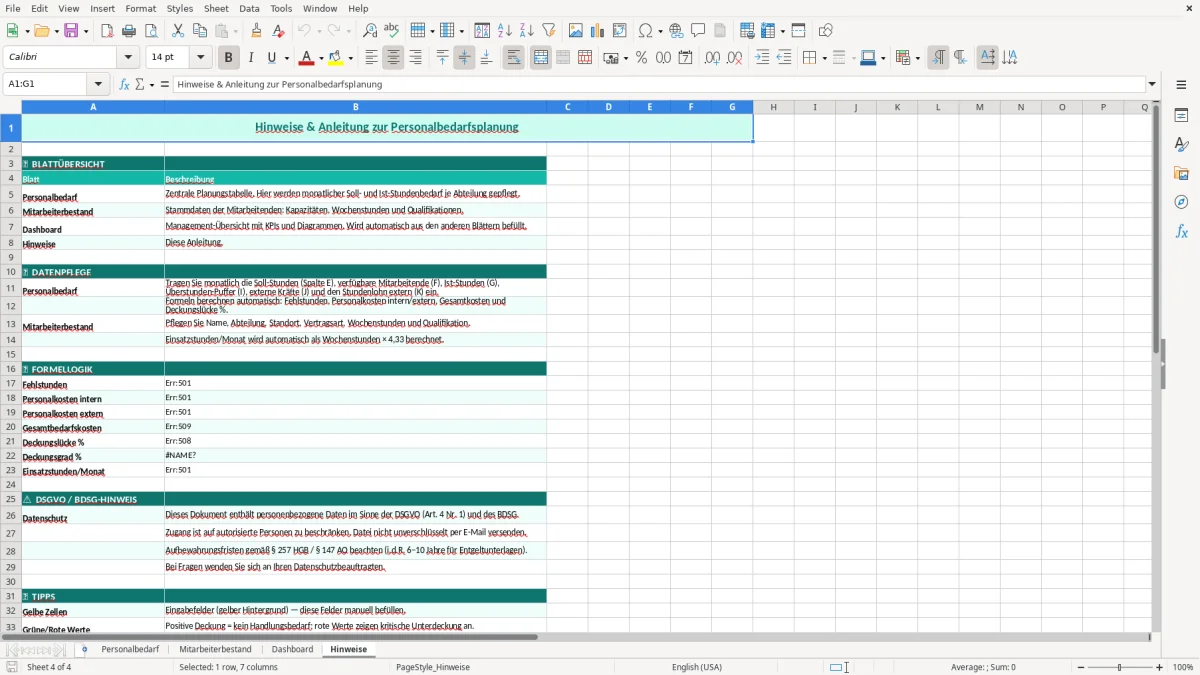Open the Font Name dropdown list
The image size is (1200, 675).
(x=128, y=58)
